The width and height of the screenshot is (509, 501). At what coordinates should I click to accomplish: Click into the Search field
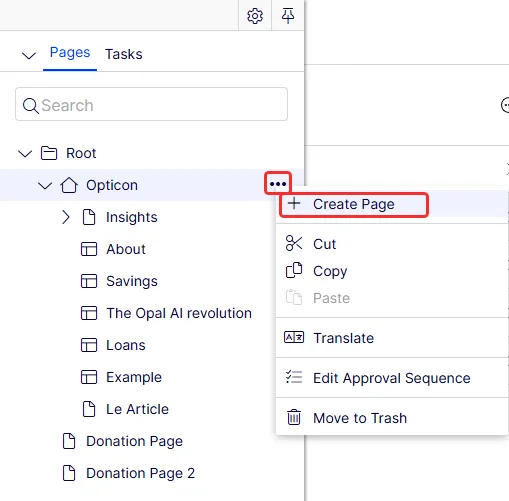pos(151,104)
